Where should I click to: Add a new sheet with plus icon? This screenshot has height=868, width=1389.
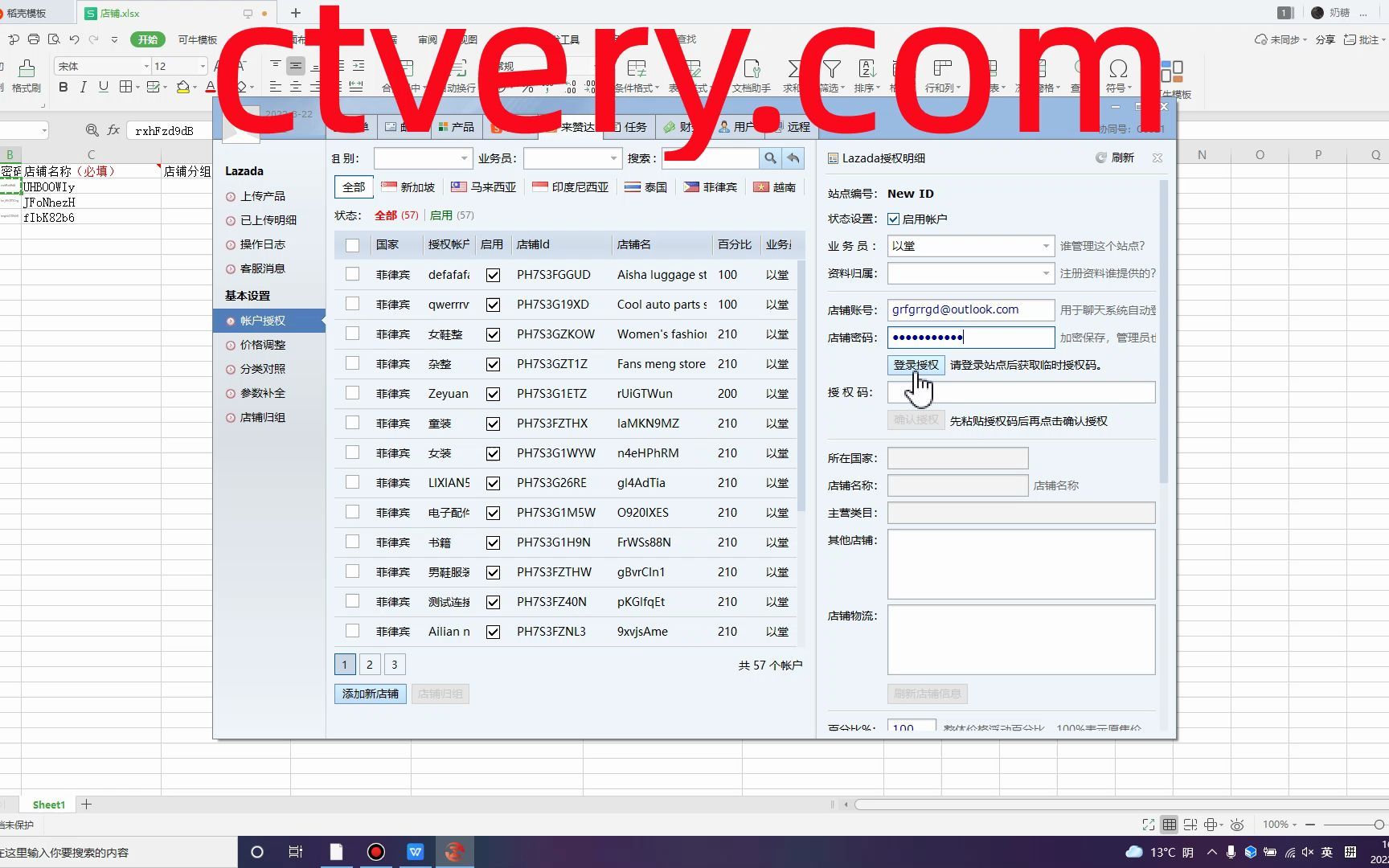87,805
